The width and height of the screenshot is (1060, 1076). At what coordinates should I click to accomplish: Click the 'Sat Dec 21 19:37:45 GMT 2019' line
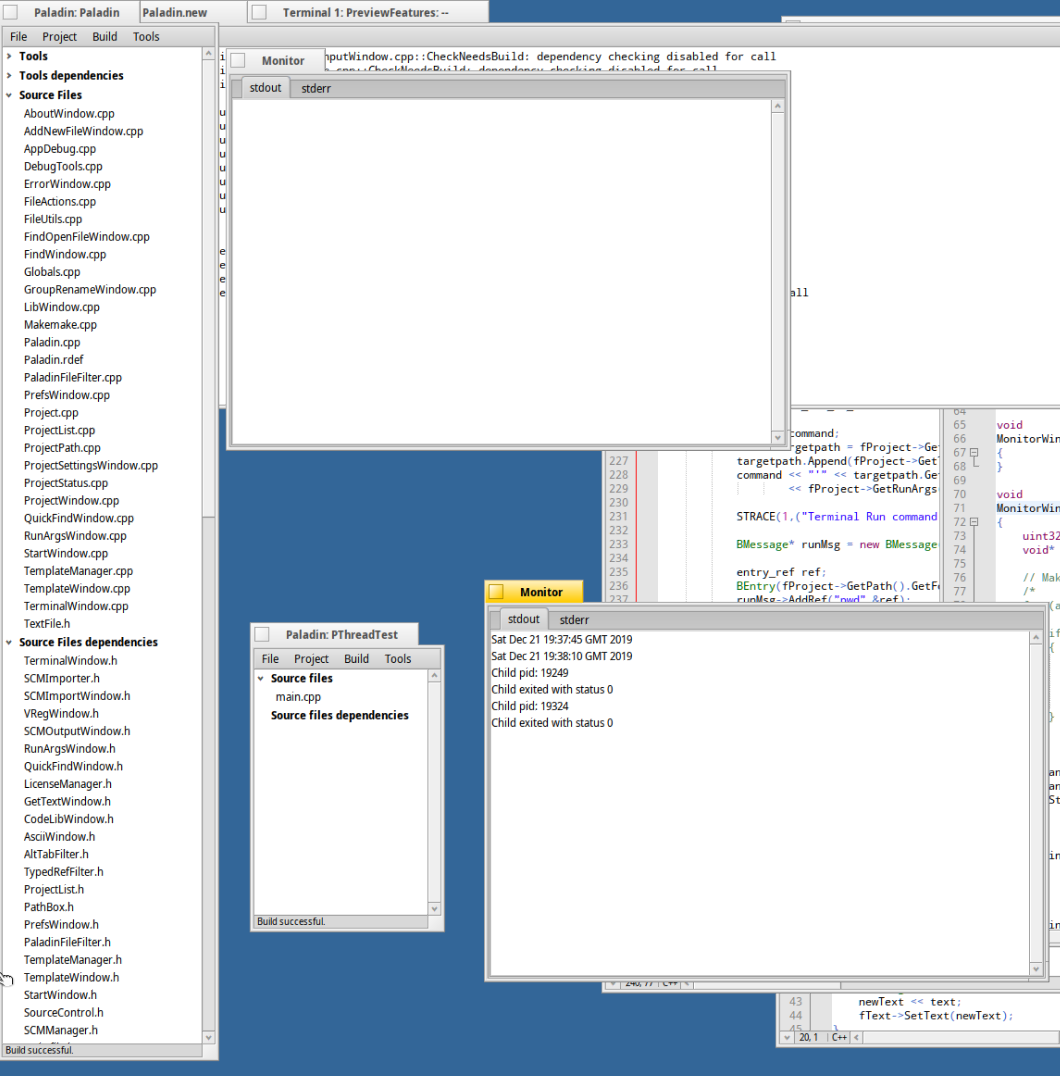tap(562, 640)
